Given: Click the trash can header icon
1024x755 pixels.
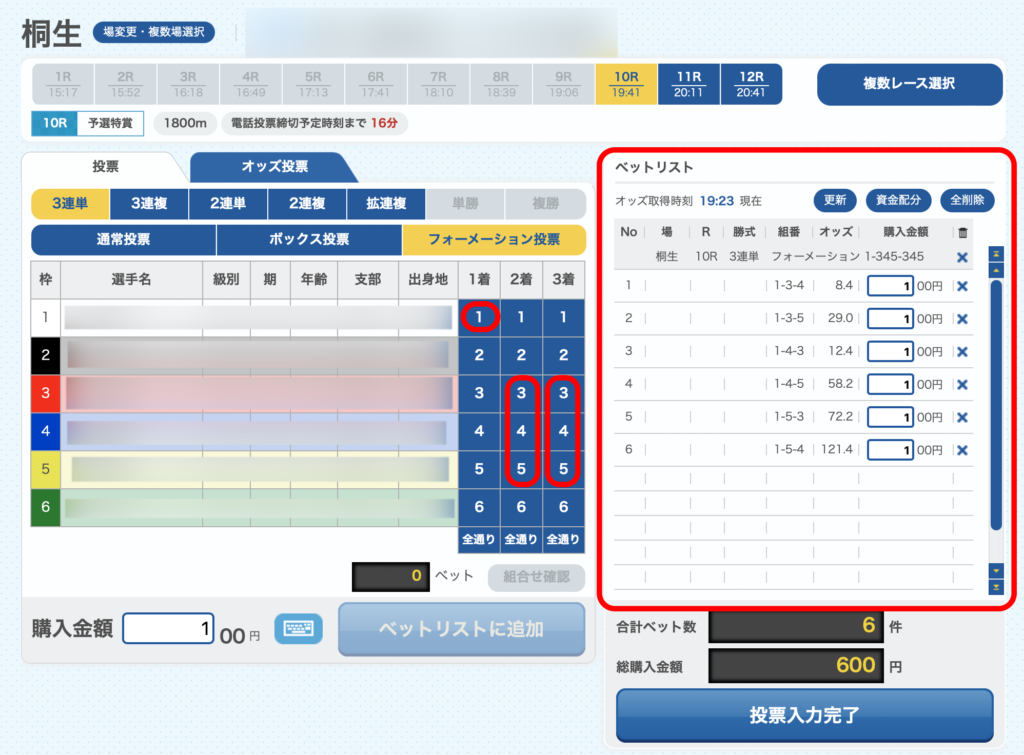Looking at the screenshot, I should pos(962,232).
